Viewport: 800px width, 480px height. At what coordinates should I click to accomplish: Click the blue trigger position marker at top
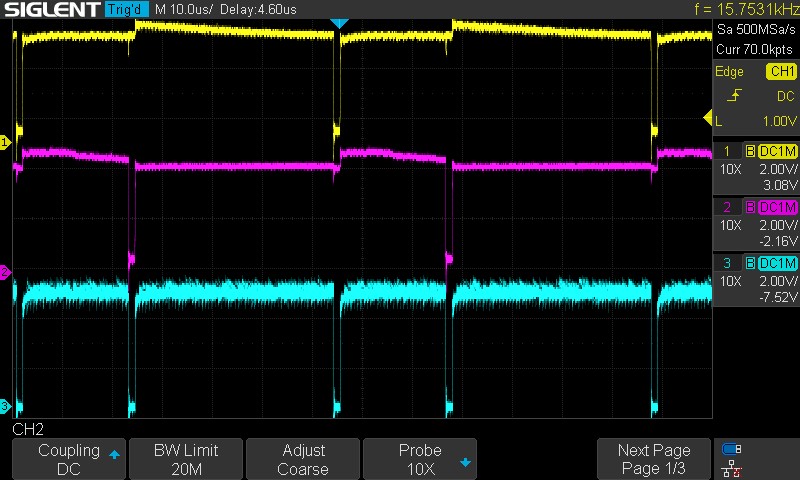tap(339, 23)
